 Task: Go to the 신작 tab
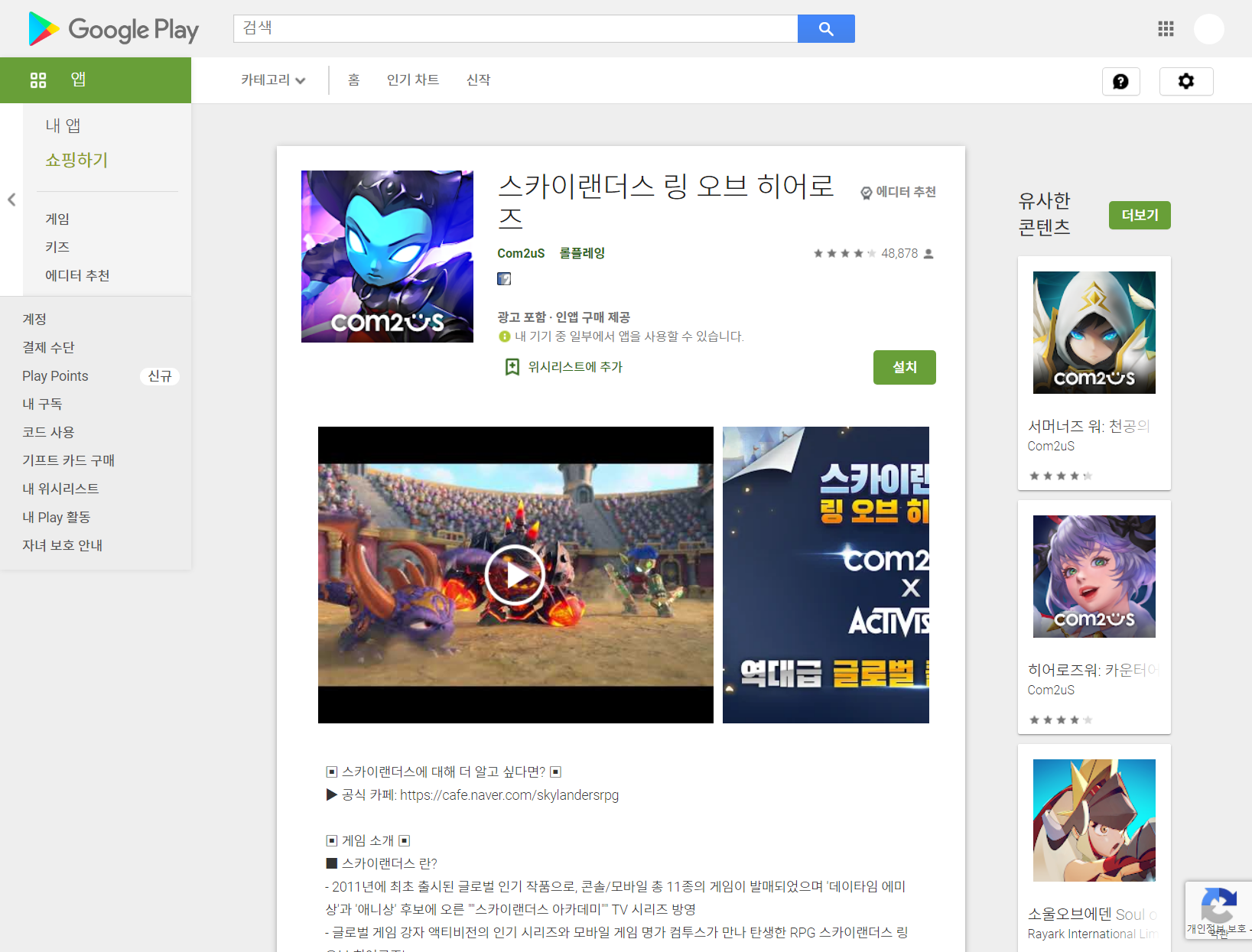tap(479, 80)
